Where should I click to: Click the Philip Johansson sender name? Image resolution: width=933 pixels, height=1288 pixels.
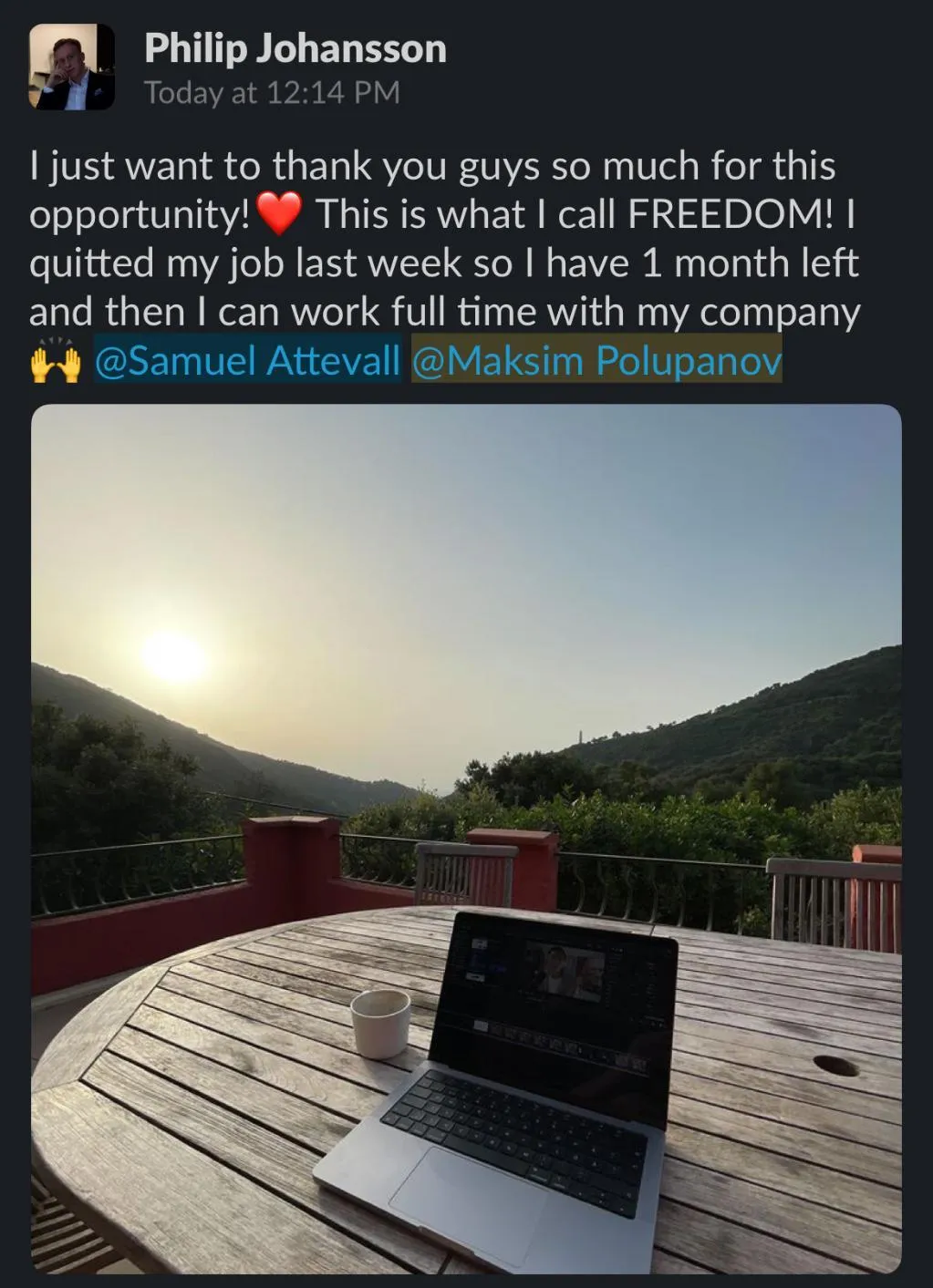coord(295,48)
